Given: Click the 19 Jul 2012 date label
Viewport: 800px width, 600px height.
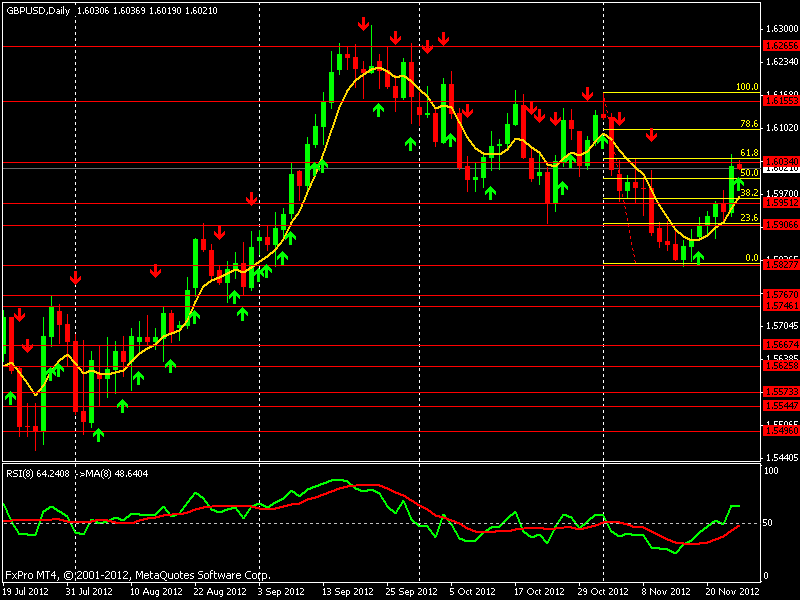Looking at the screenshot, I should pos(26,592).
